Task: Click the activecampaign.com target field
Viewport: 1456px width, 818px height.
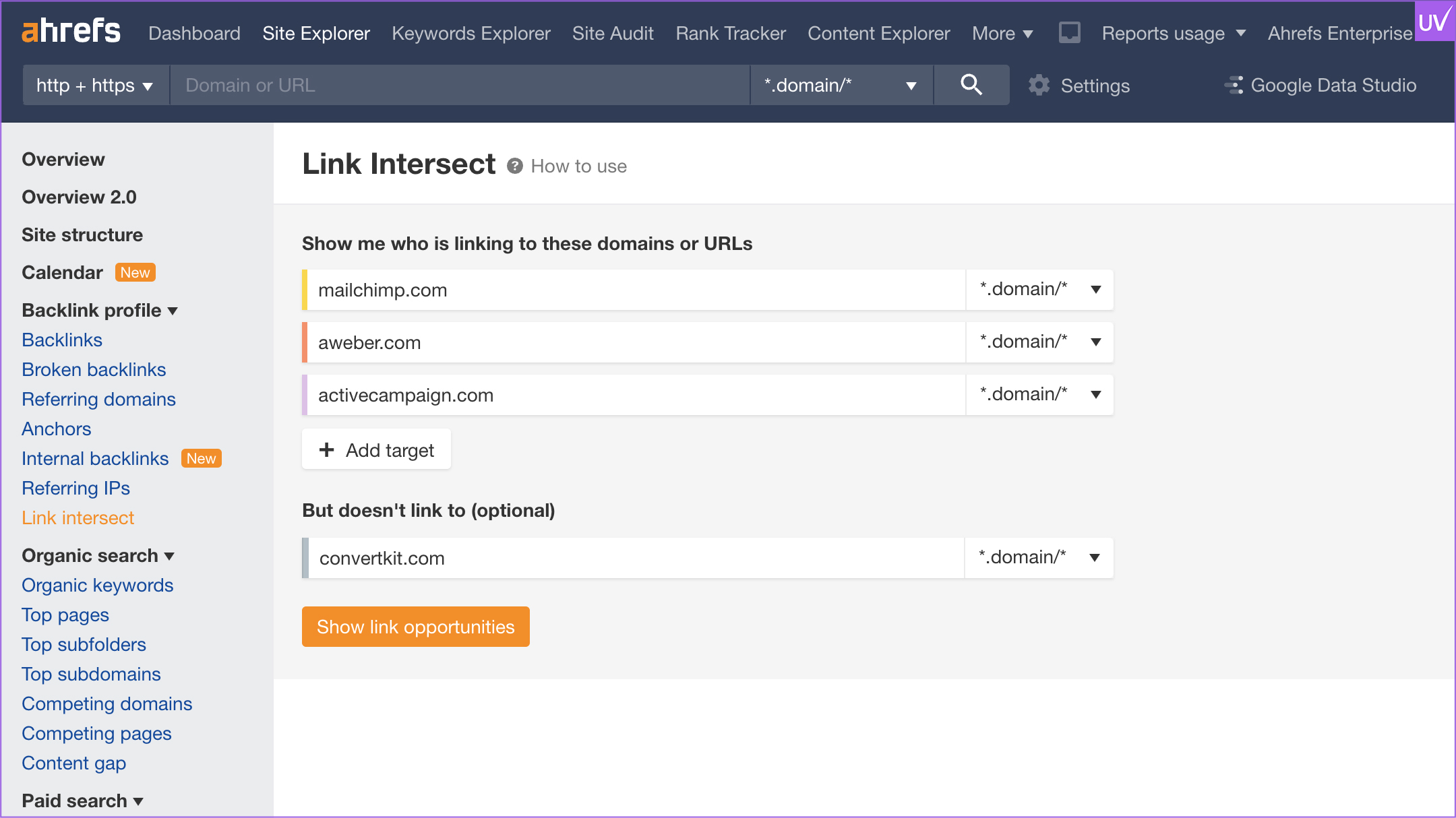Action: [636, 395]
